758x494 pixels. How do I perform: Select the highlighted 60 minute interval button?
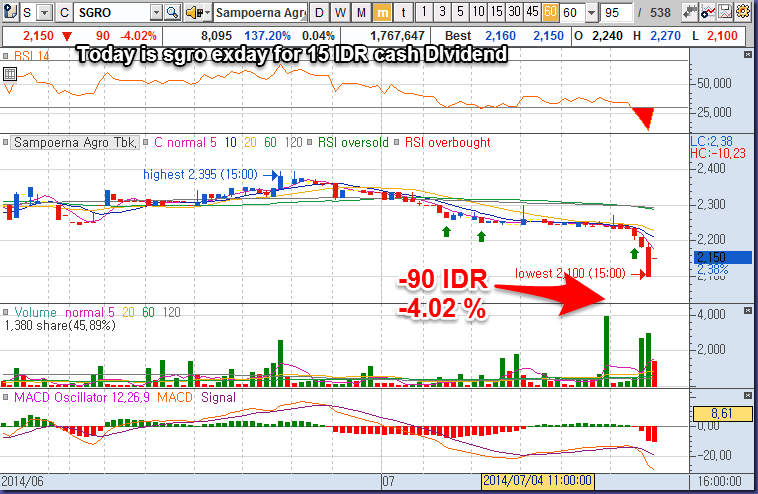click(550, 12)
